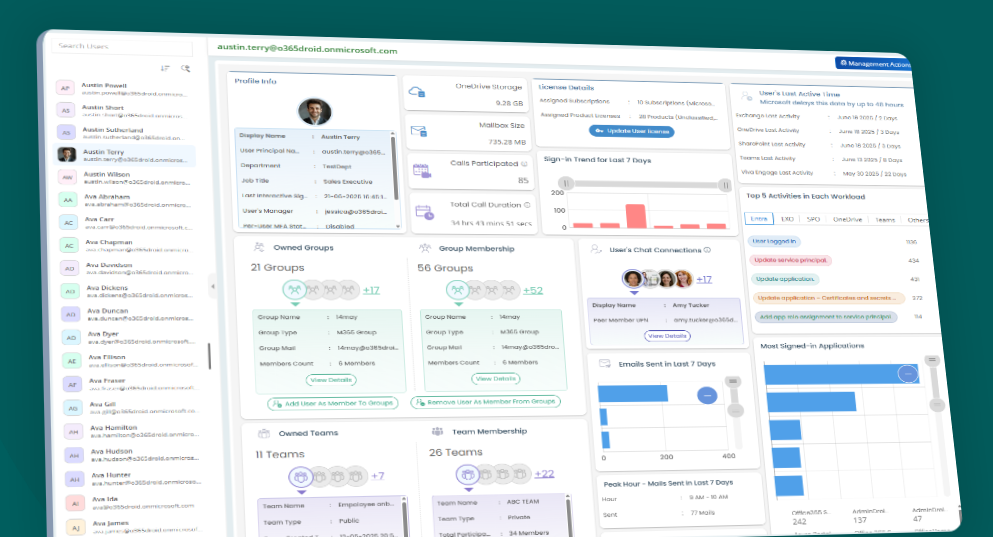Switch to the OneDrive workload tab
Image resolution: width=993 pixels, height=537 pixels.
click(x=847, y=219)
